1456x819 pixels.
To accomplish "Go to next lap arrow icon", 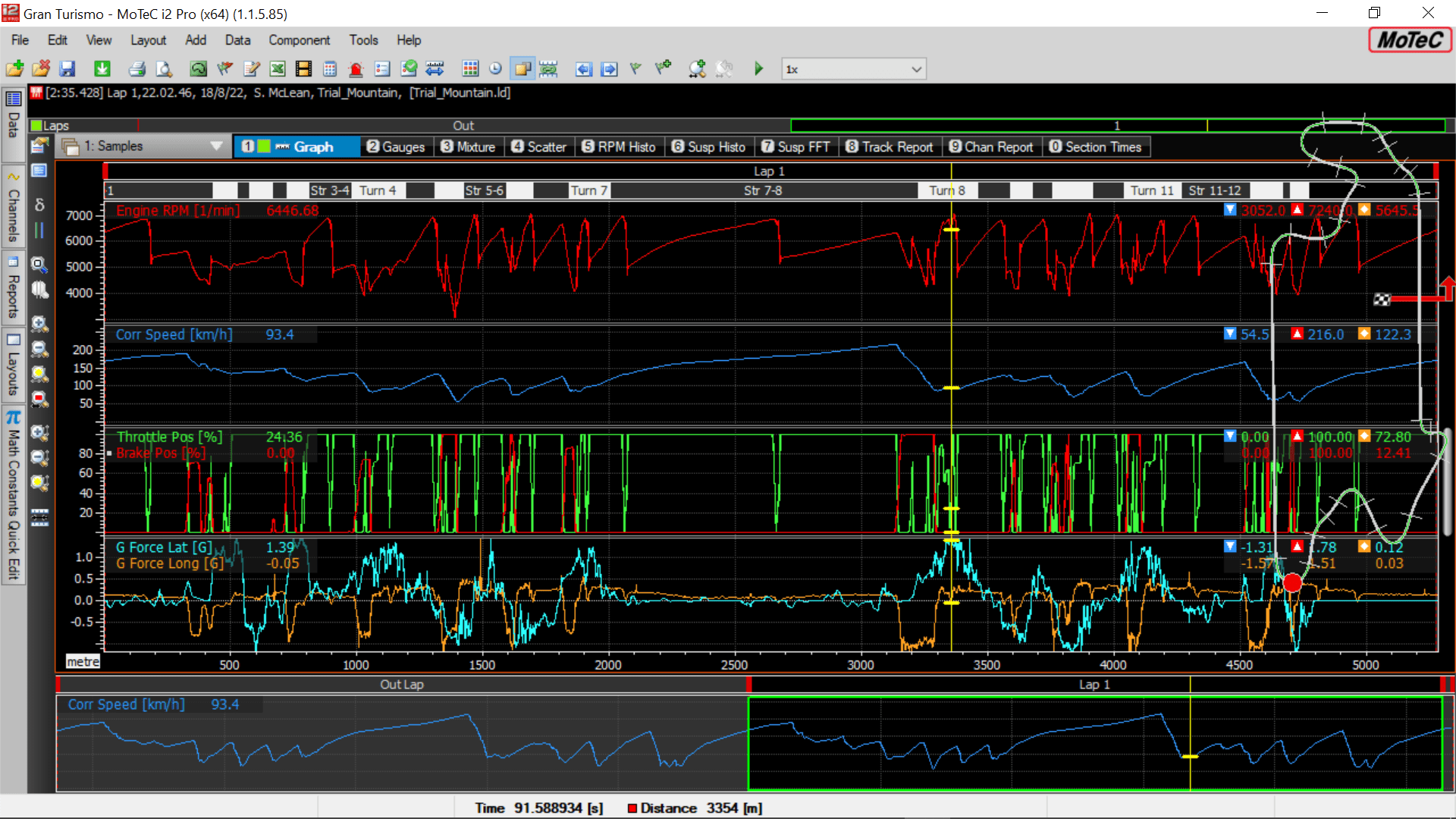I will 609,69.
